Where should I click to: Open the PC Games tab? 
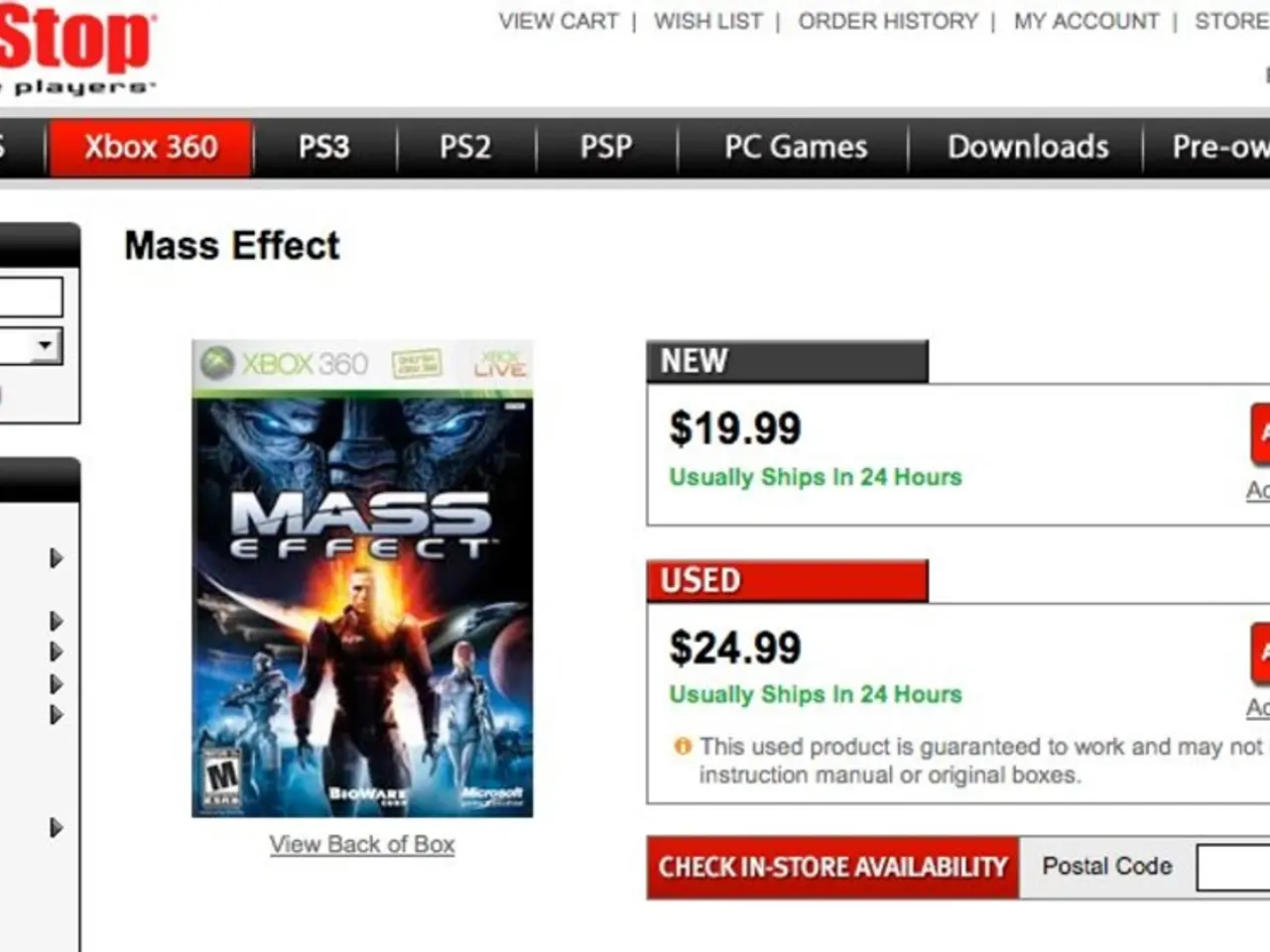tap(795, 147)
